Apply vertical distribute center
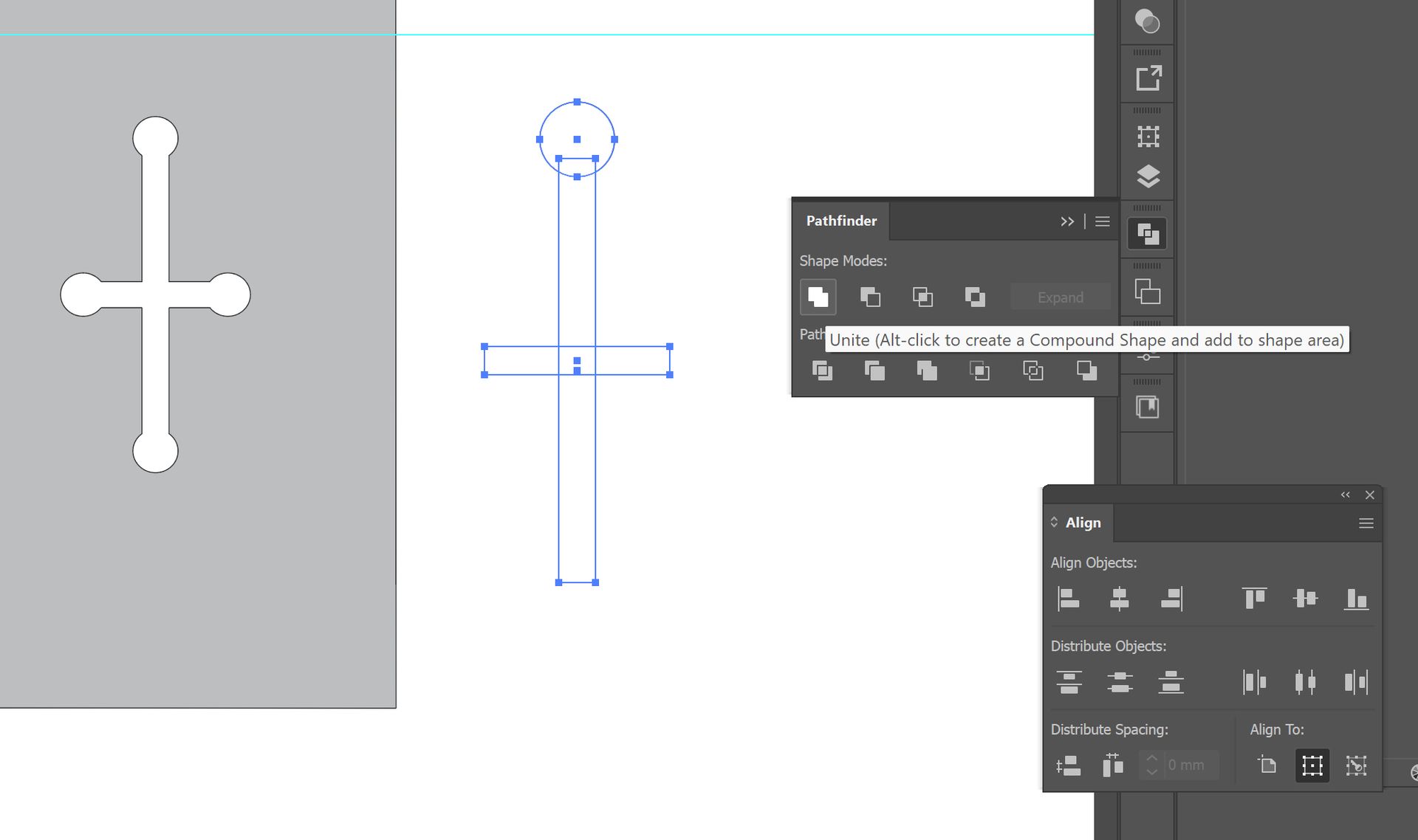The width and height of the screenshot is (1418, 840). click(1119, 682)
